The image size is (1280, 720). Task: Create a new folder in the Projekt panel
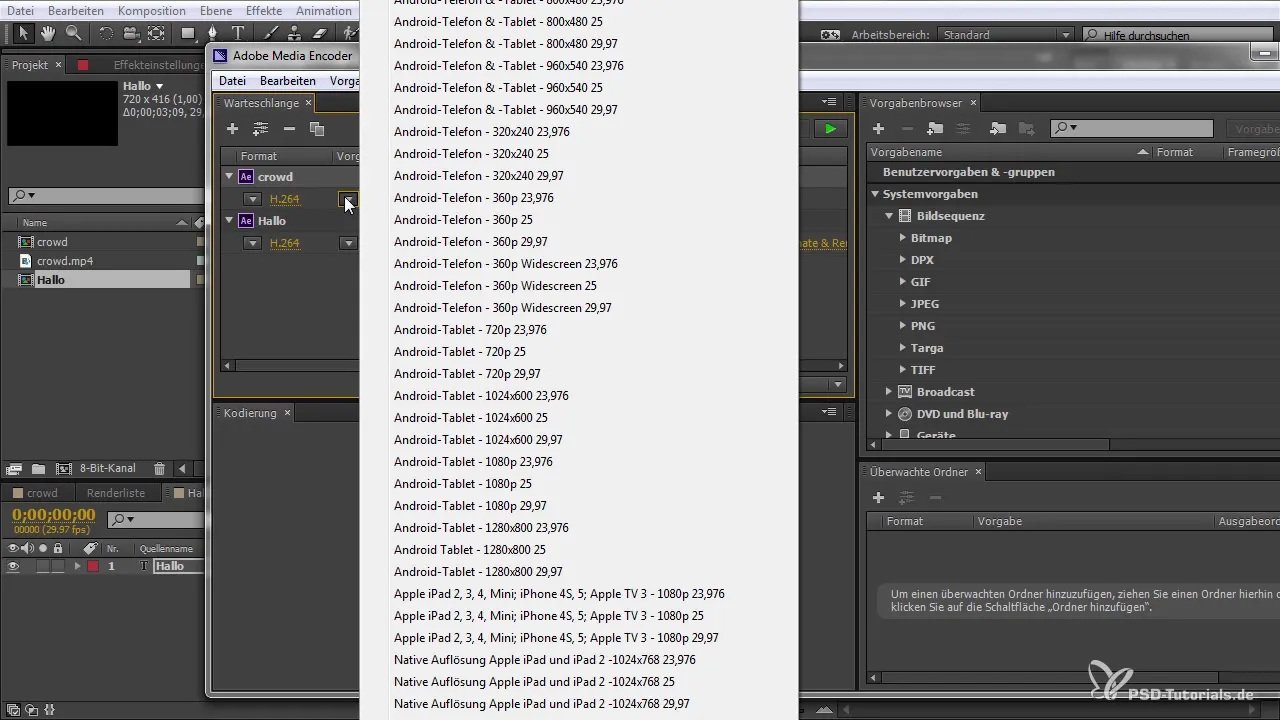pyautogui.click(x=38, y=468)
